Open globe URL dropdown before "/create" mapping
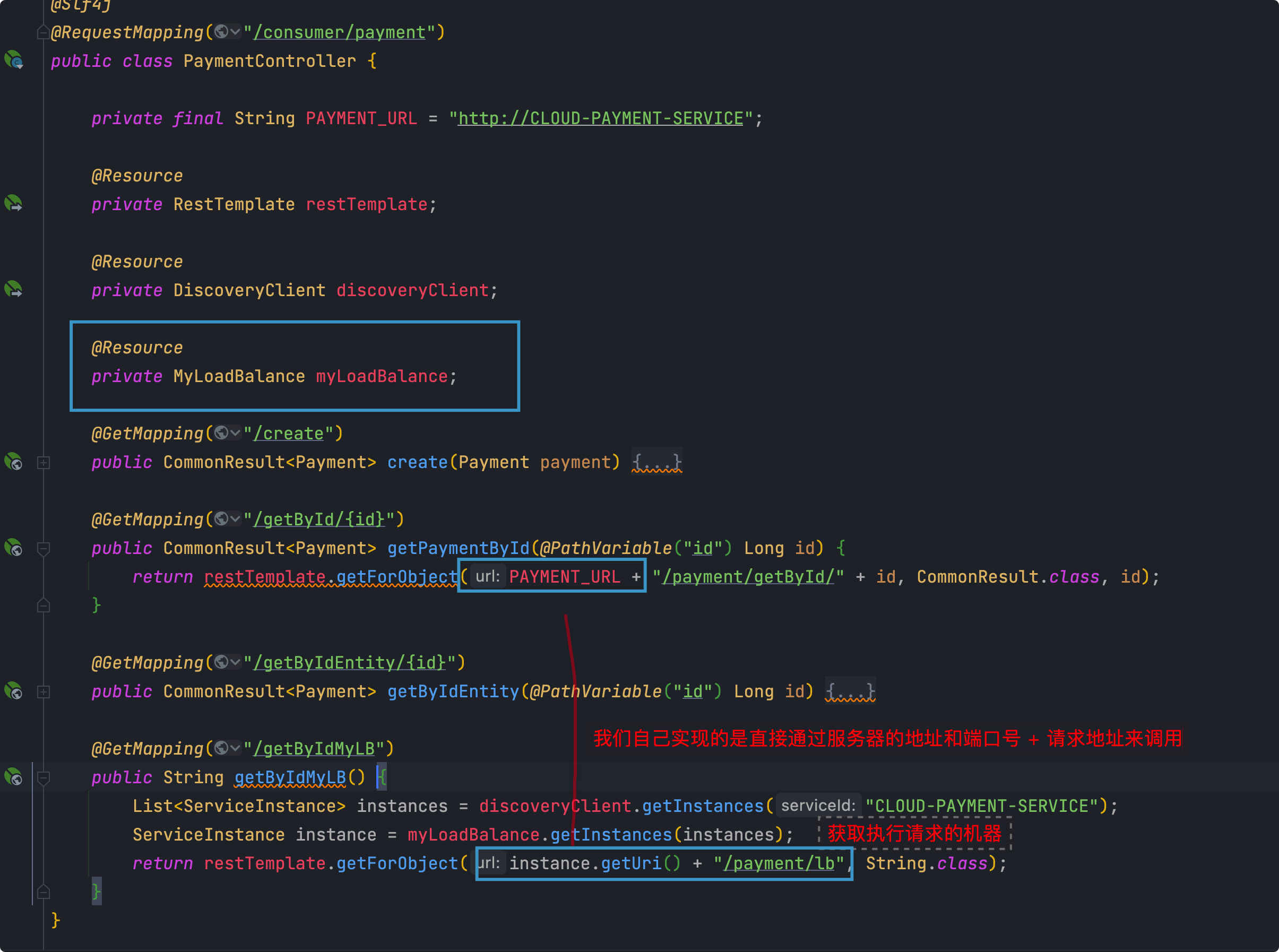 tap(227, 433)
